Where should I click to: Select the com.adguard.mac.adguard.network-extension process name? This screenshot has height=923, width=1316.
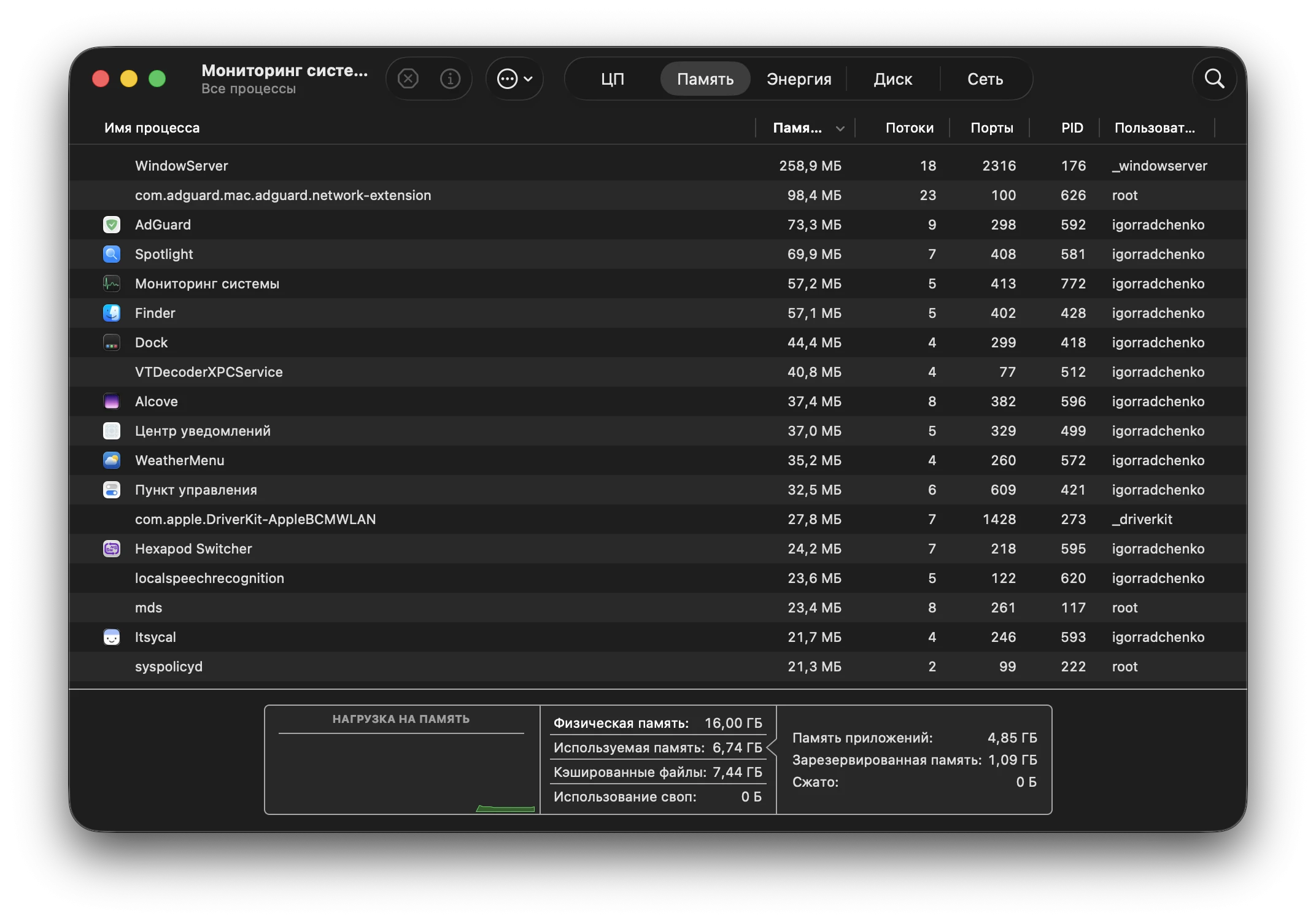[x=283, y=195]
